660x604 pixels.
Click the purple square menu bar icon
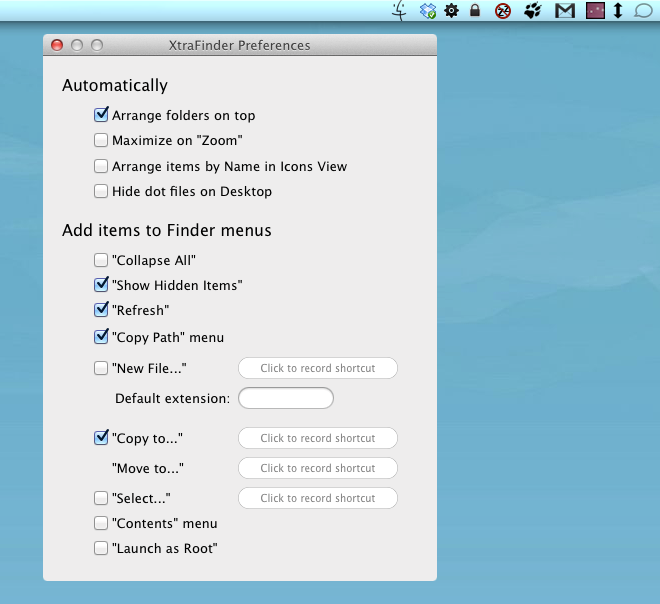[x=595, y=11]
